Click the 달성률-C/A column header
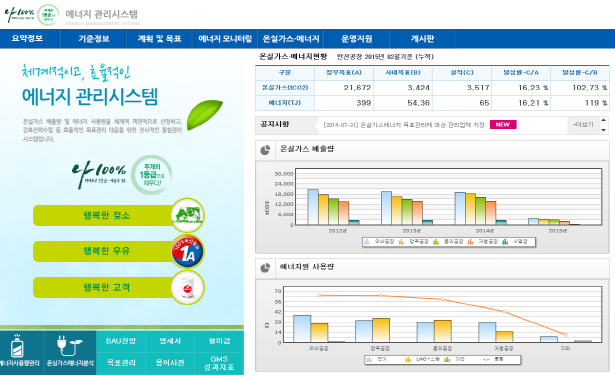Viewport: 615px width, 376px height. [x=521, y=73]
